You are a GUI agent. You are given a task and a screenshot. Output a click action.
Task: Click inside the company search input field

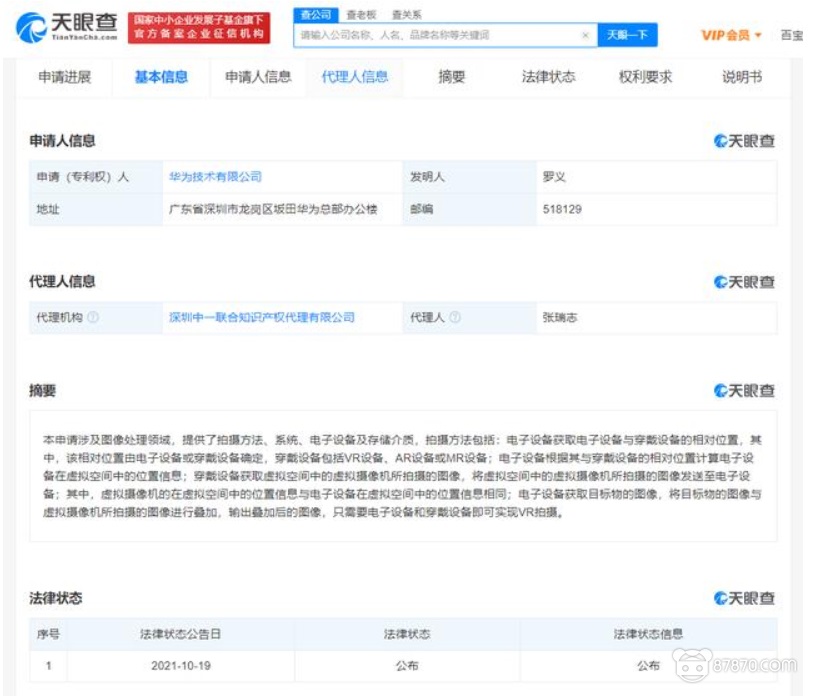pyautogui.click(x=420, y=35)
